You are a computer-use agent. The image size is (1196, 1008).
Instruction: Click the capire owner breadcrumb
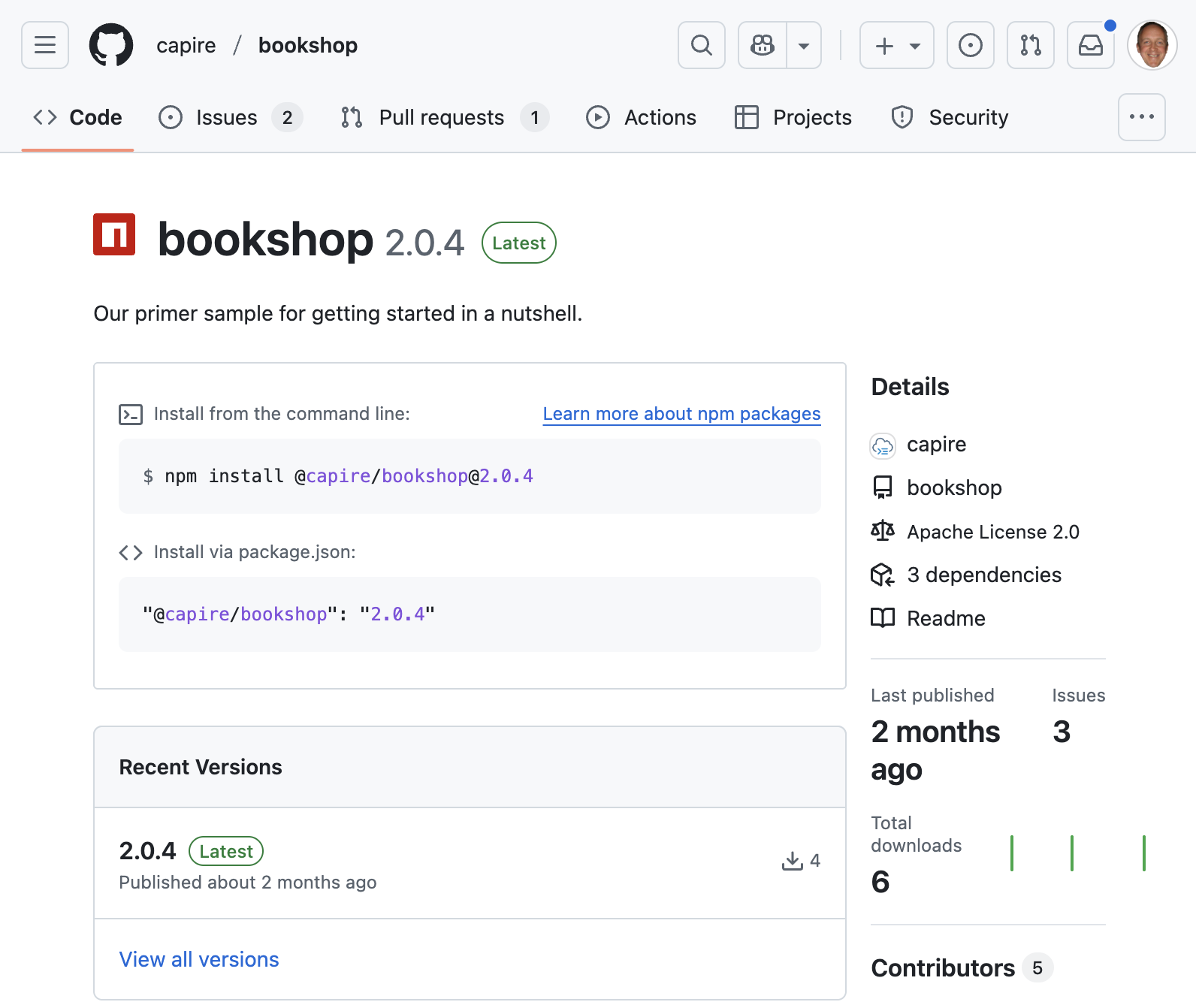click(x=186, y=45)
